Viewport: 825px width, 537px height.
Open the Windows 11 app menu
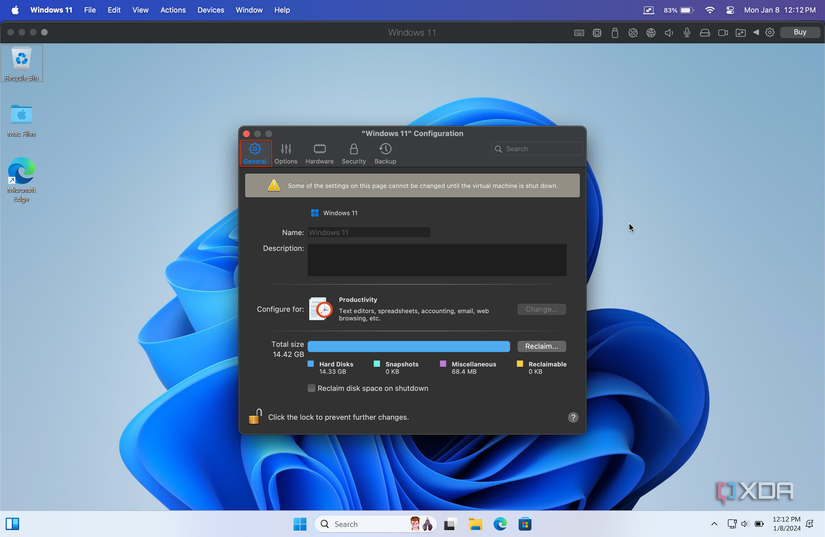point(51,10)
